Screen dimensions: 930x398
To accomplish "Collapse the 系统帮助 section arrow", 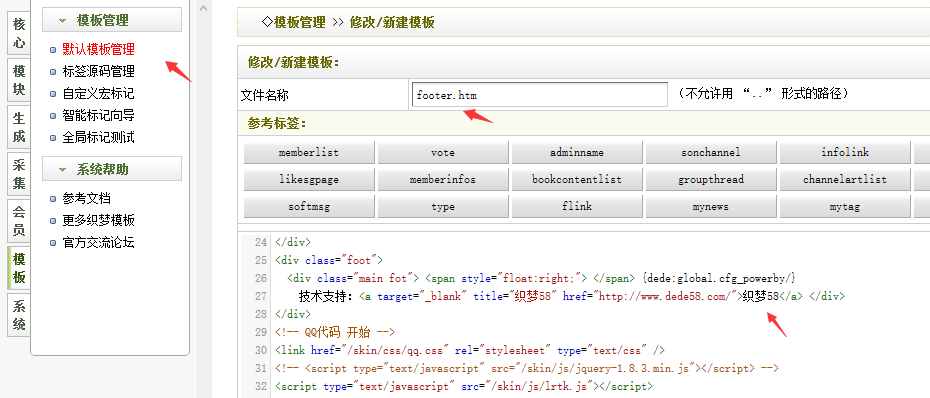I will tap(62, 170).
